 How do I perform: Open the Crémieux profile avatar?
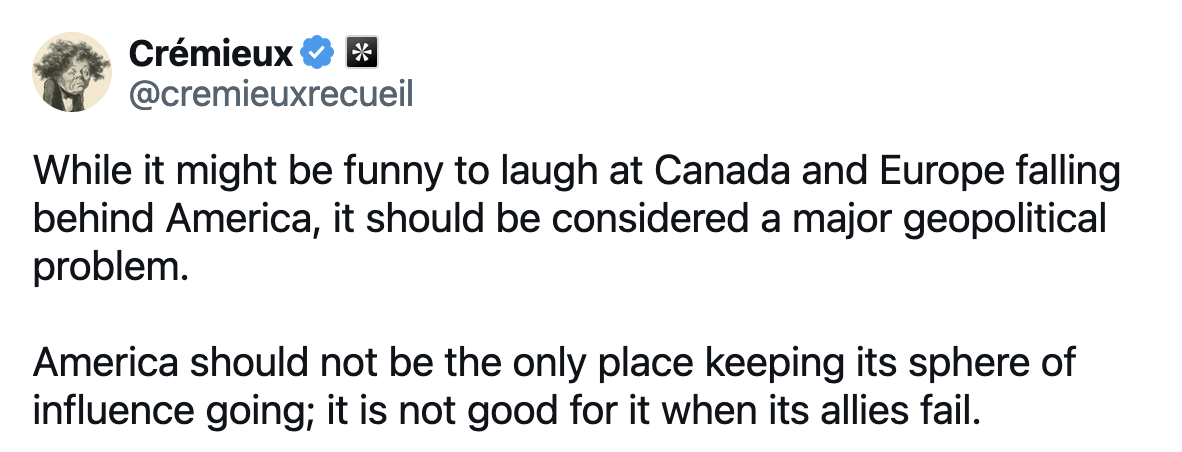pyautogui.click(x=71, y=71)
